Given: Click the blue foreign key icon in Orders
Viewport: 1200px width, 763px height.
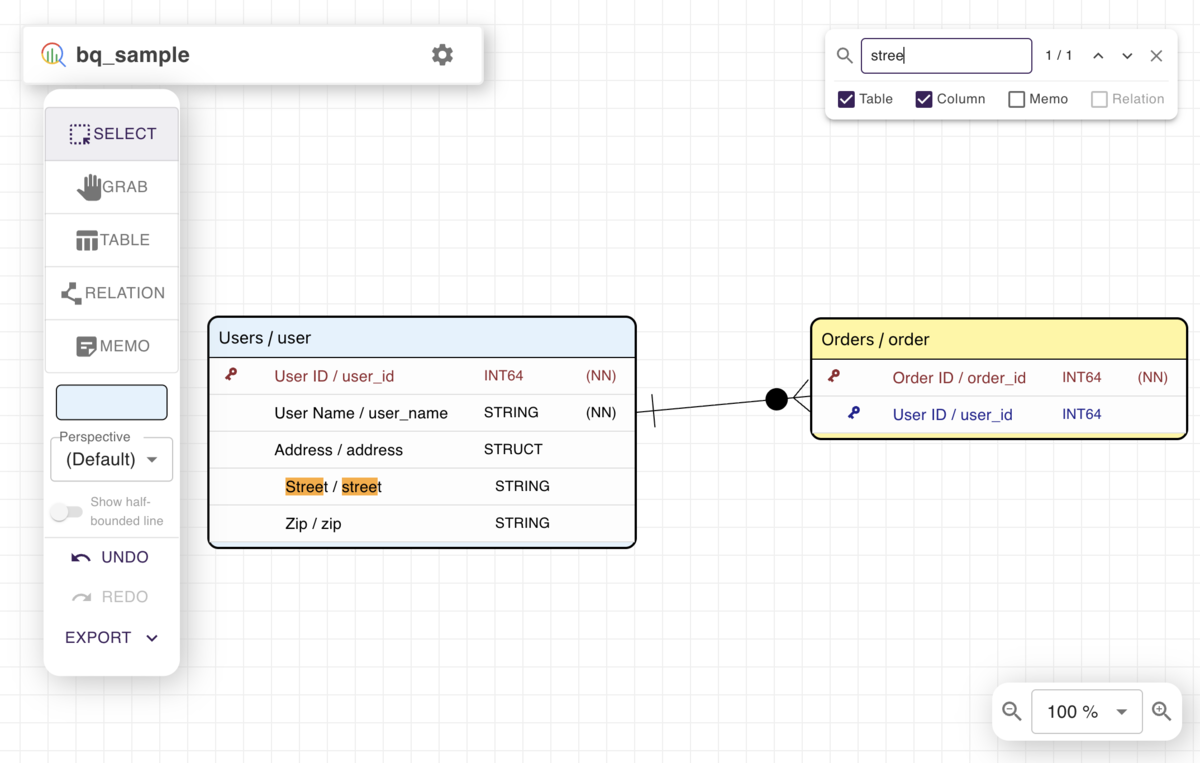Looking at the screenshot, I should [x=853, y=412].
